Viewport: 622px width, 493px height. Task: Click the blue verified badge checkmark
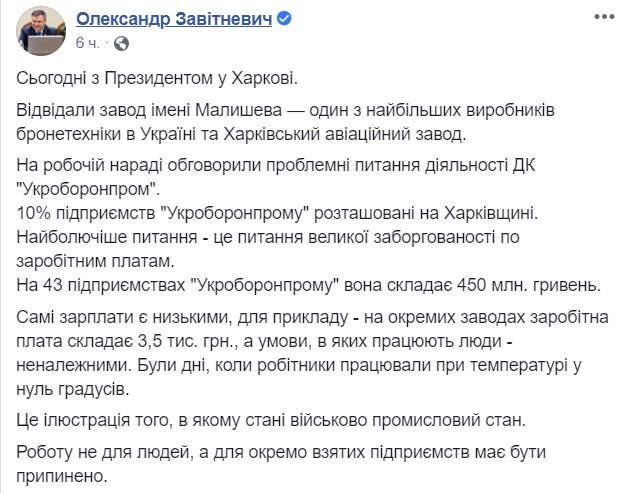(284, 19)
